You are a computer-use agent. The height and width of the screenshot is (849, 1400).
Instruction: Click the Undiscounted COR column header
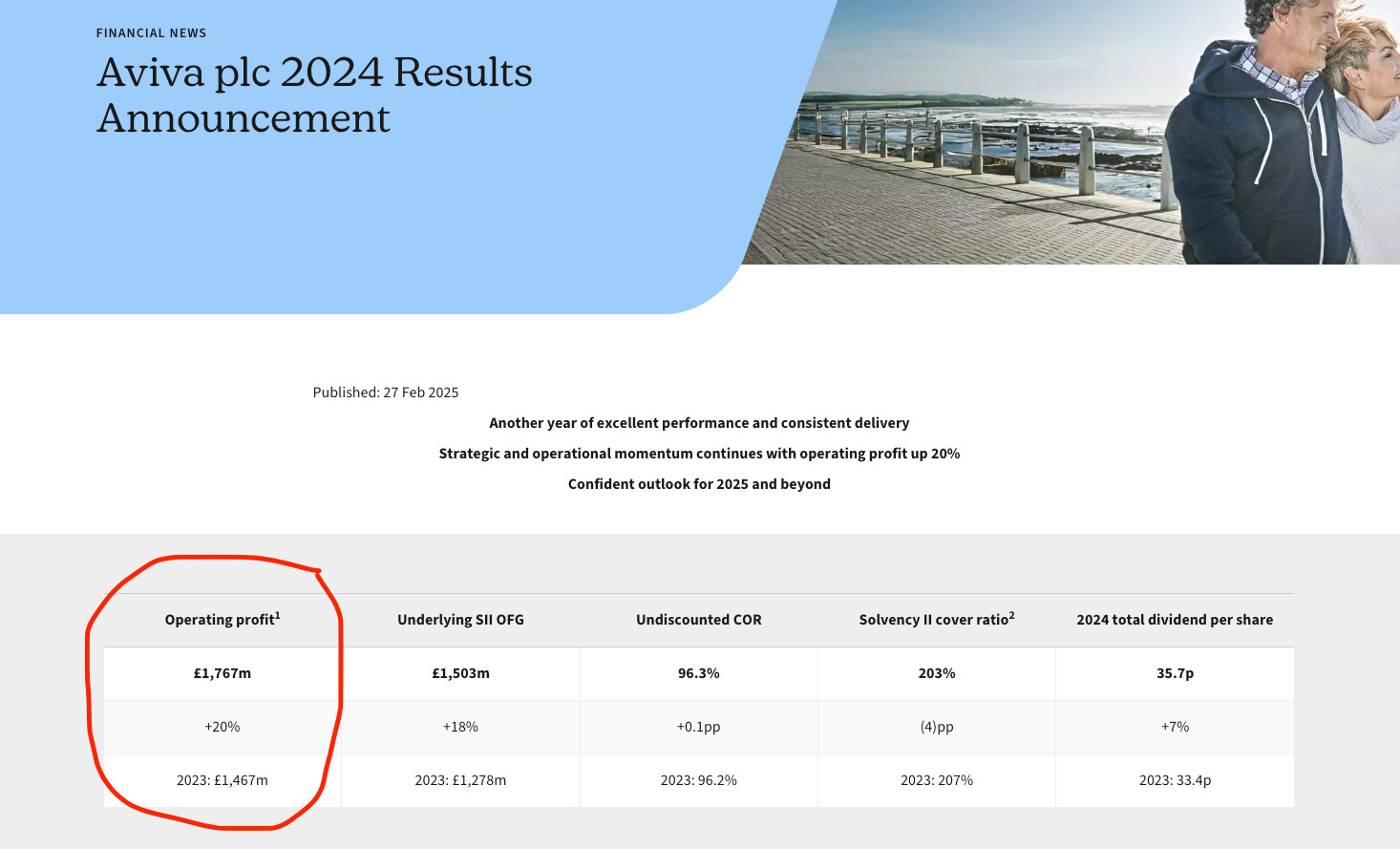(x=699, y=620)
